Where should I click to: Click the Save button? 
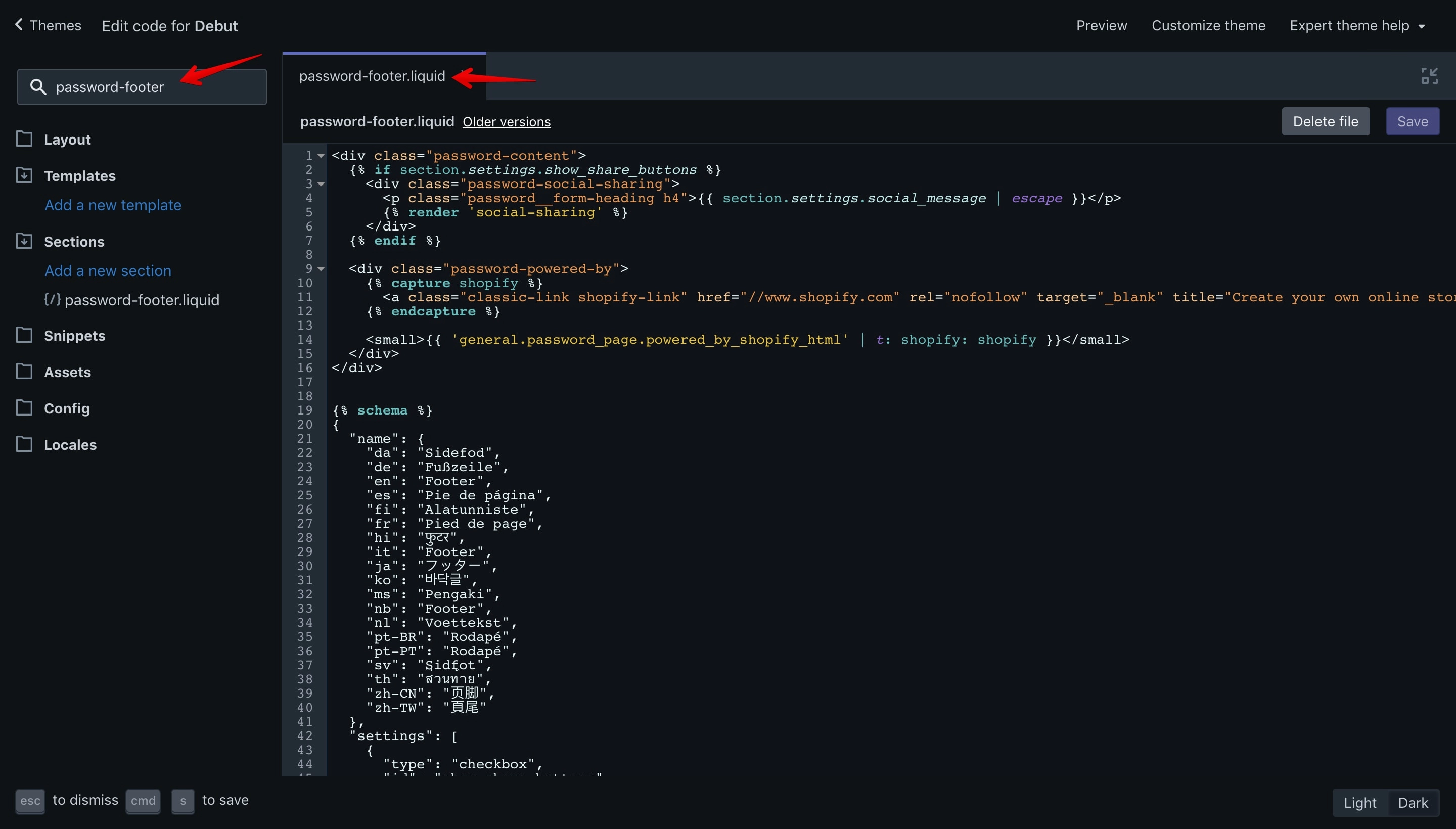pyautogui.click(x=1412, y=121)
